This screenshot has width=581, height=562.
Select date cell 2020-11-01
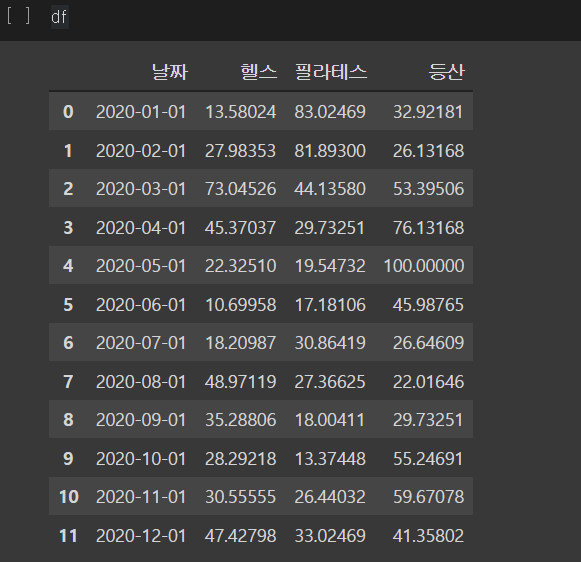point(141,497)
